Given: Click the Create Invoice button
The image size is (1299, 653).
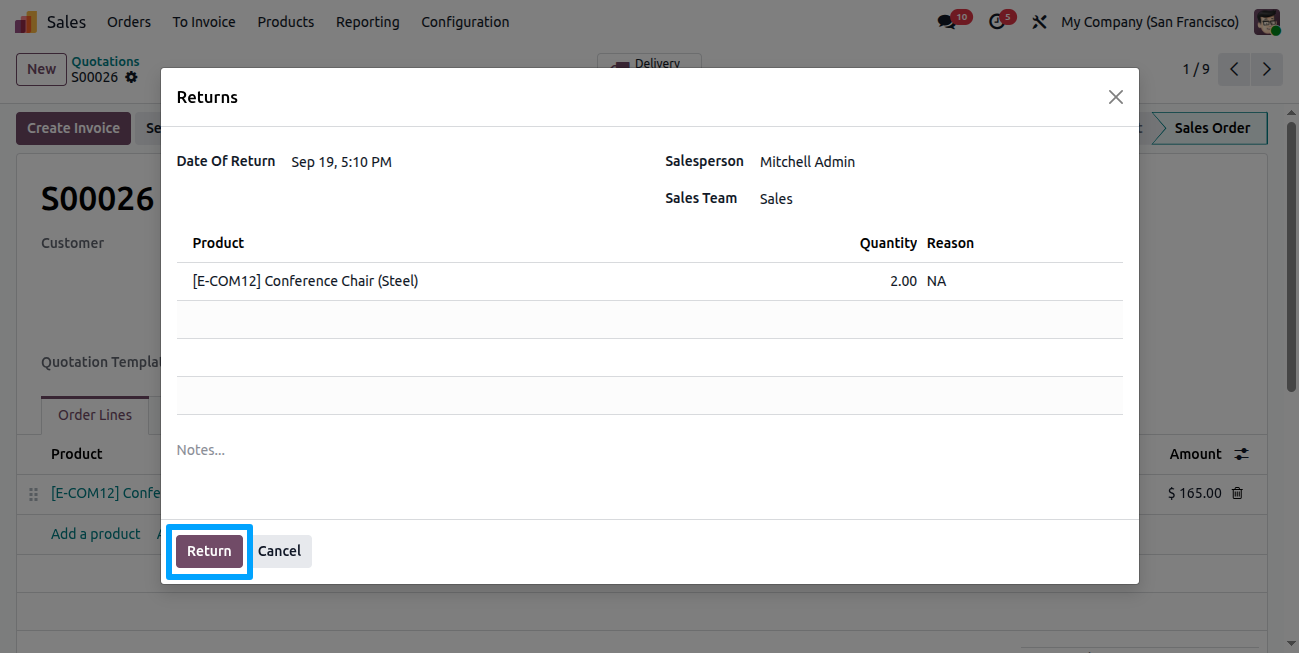Looking at the screenshot, I should pyautogui.click(x=73, y=128).
